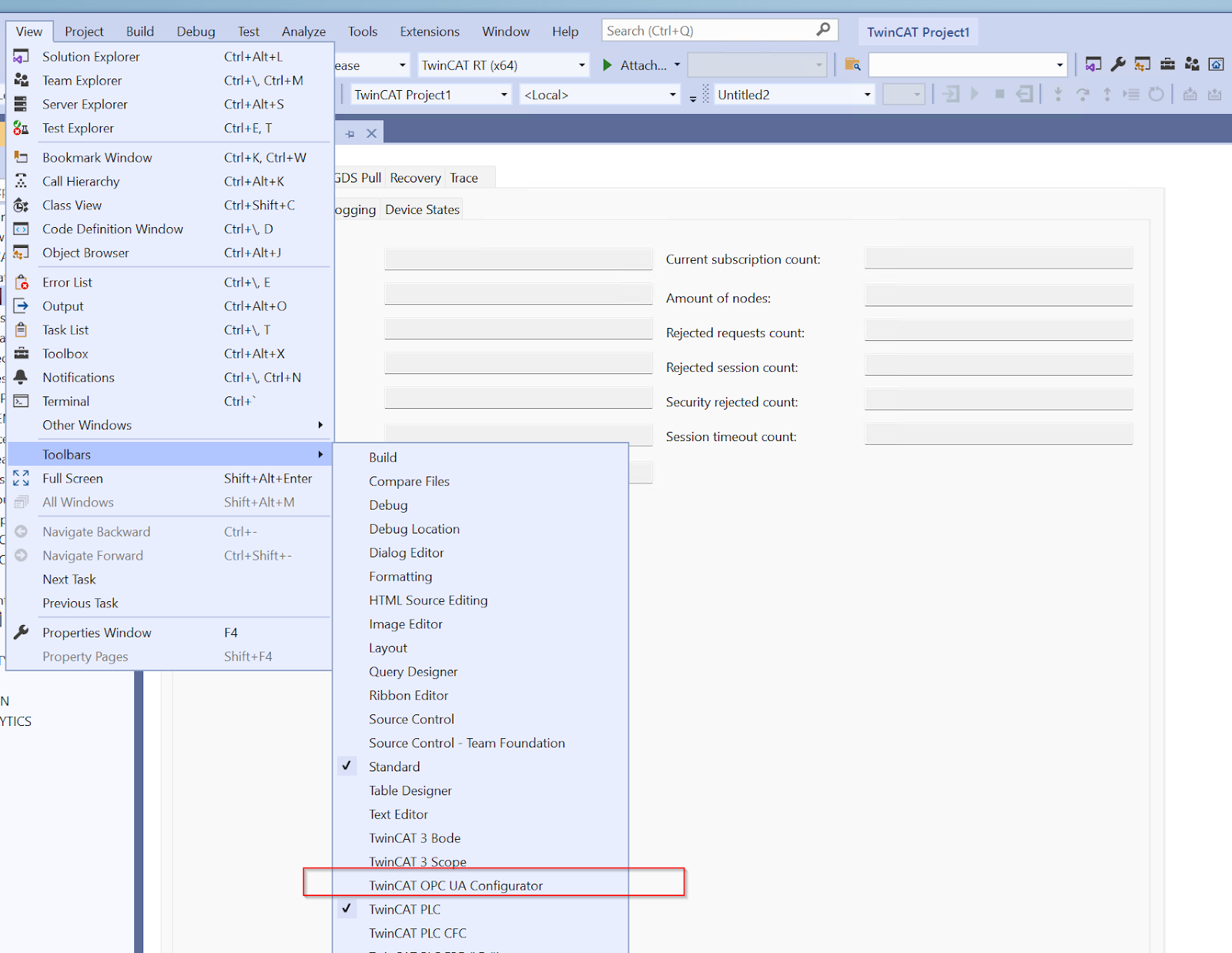Click the Test Explorer flask icon
The height and width of the screenshot is (953, 1232).
[x=22, y=128]
